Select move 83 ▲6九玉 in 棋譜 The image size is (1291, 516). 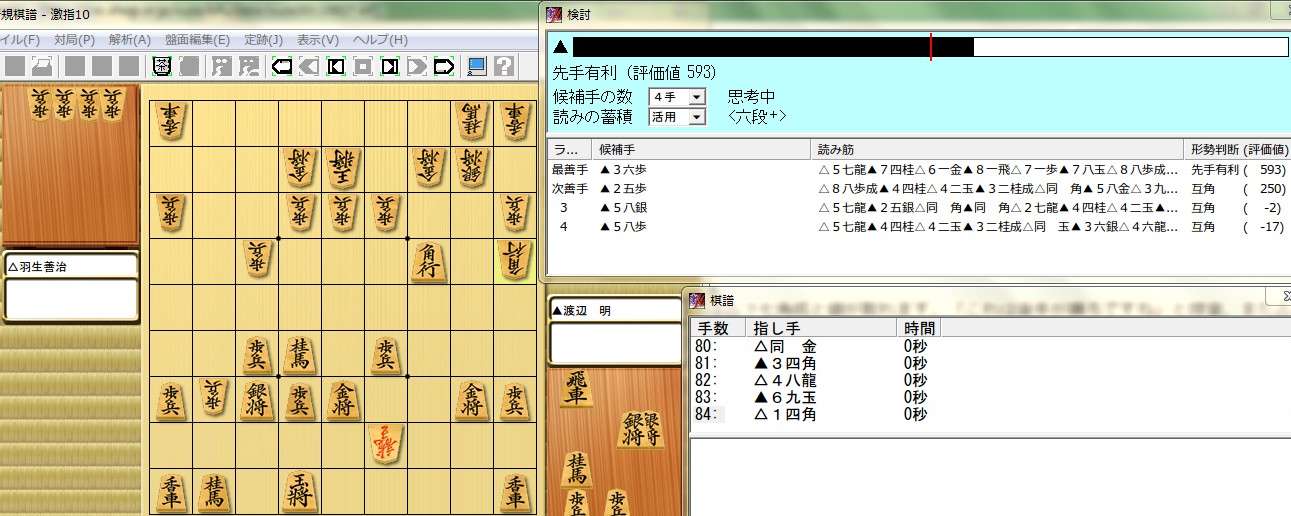pyautogui.click(x=815, y=397)
